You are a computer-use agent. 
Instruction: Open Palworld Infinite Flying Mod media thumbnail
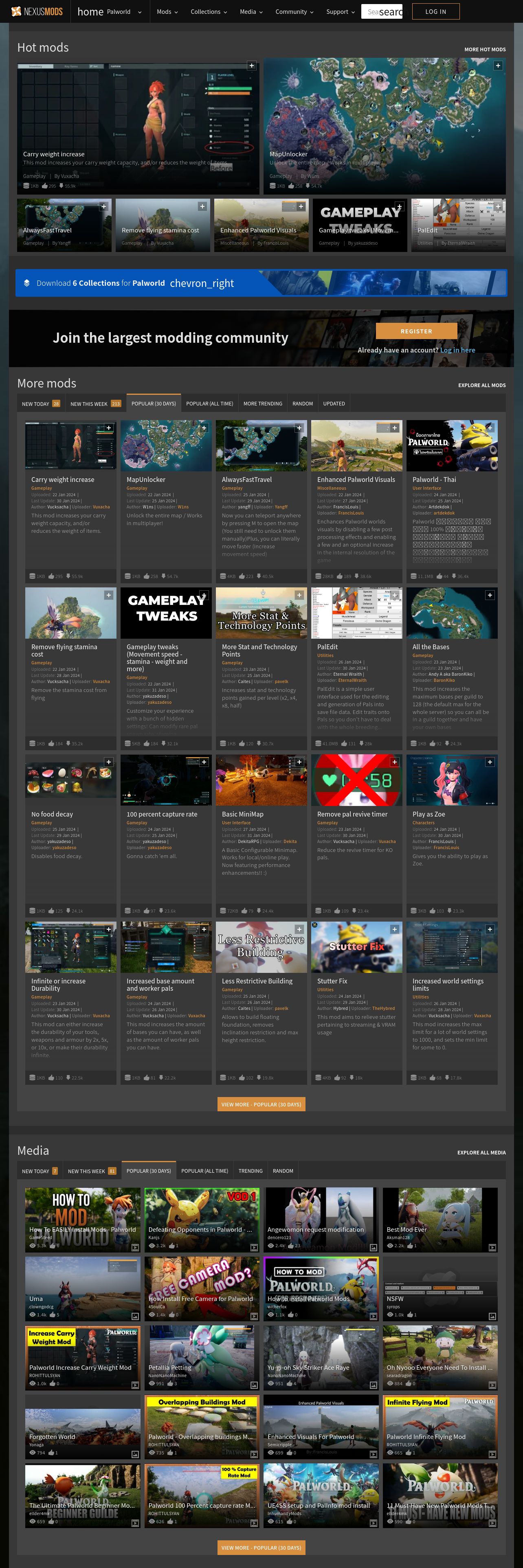point(439,1427)
